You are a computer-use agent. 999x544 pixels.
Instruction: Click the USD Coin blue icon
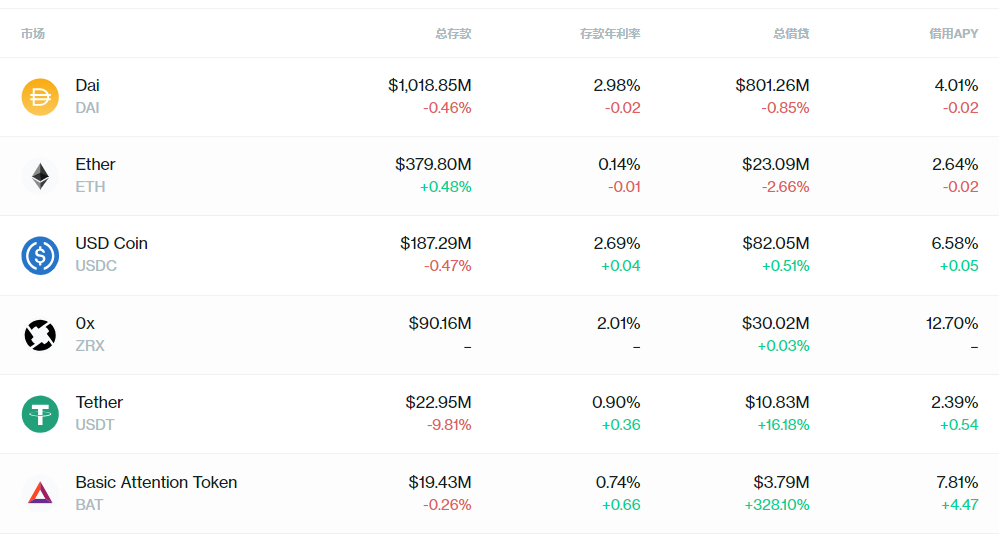(x=40, y=255)
